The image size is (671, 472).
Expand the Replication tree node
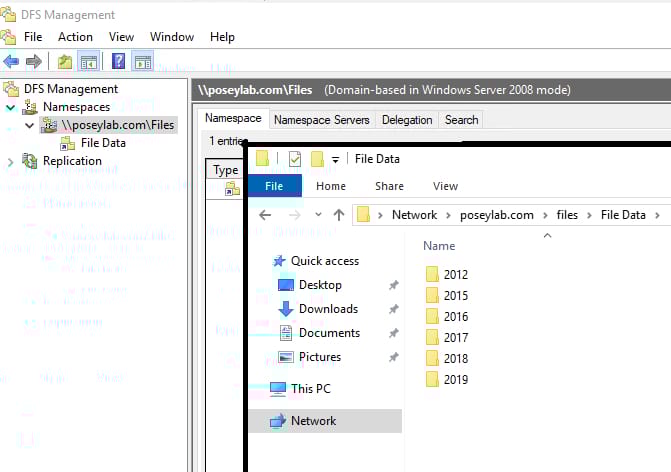tap(11, 162)
